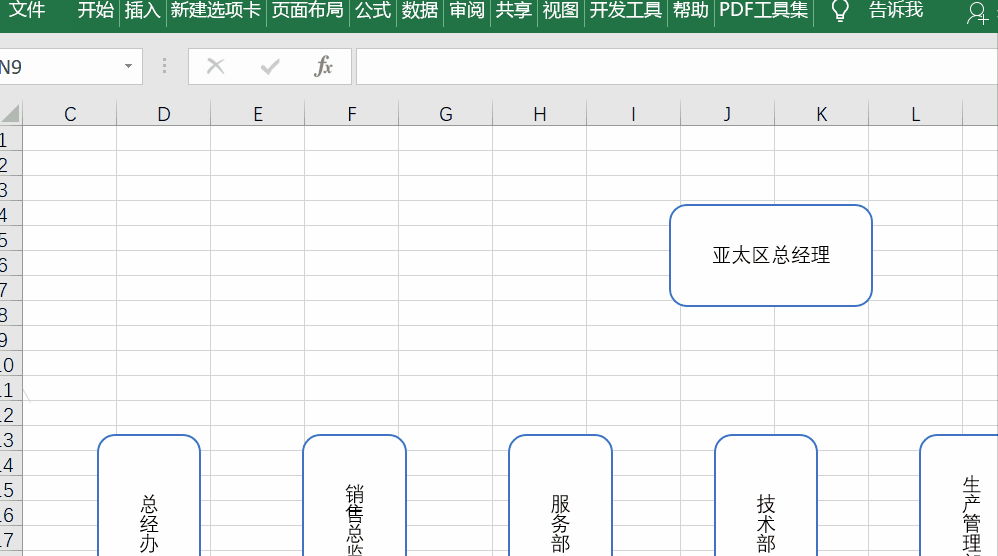998x556 pixels.
Task: Select the 审阅 tab
Action: pyautogui.click(x=467, y=10)
